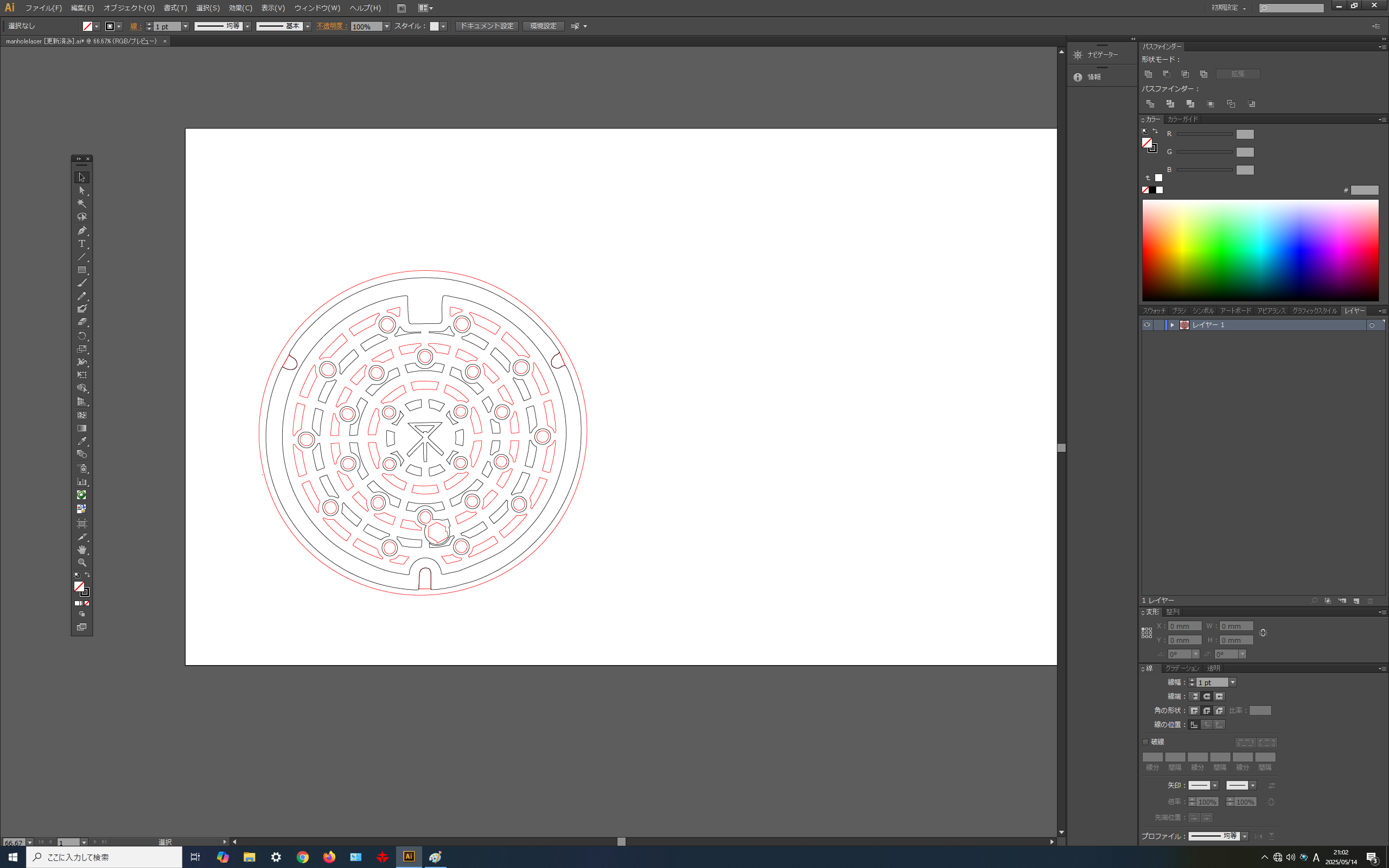Click the Unite shape mode icon

(1149, 74)
